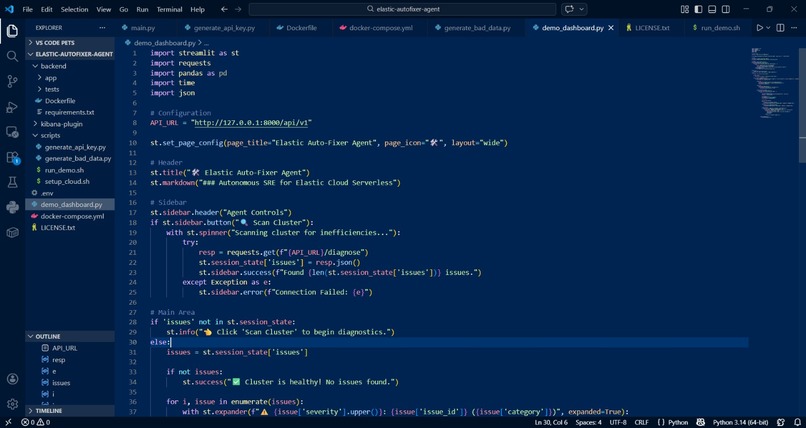806x428 pixels.
Task: Open the Run button dropdown arrow
Action: pyautogui.click(x=768, y=28)
